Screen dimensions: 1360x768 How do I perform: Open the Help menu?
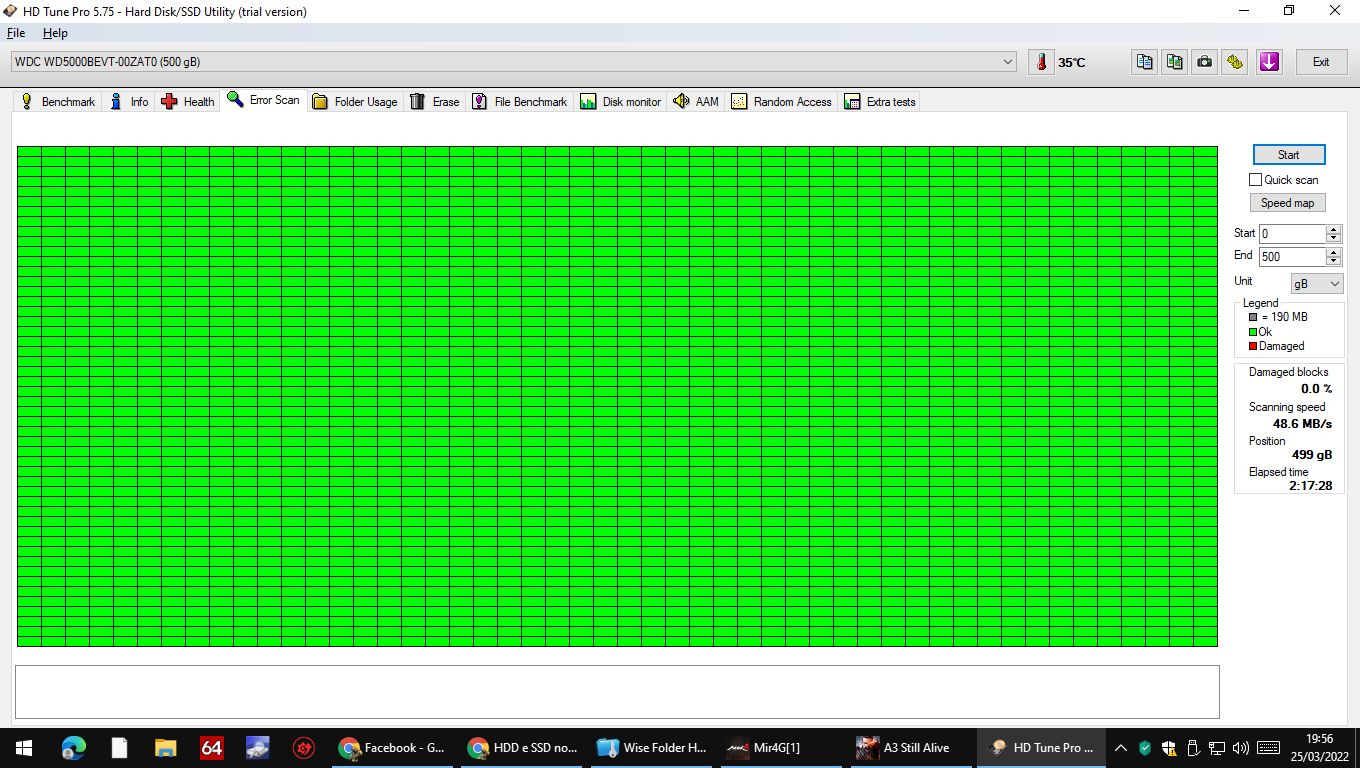[55, 33]
